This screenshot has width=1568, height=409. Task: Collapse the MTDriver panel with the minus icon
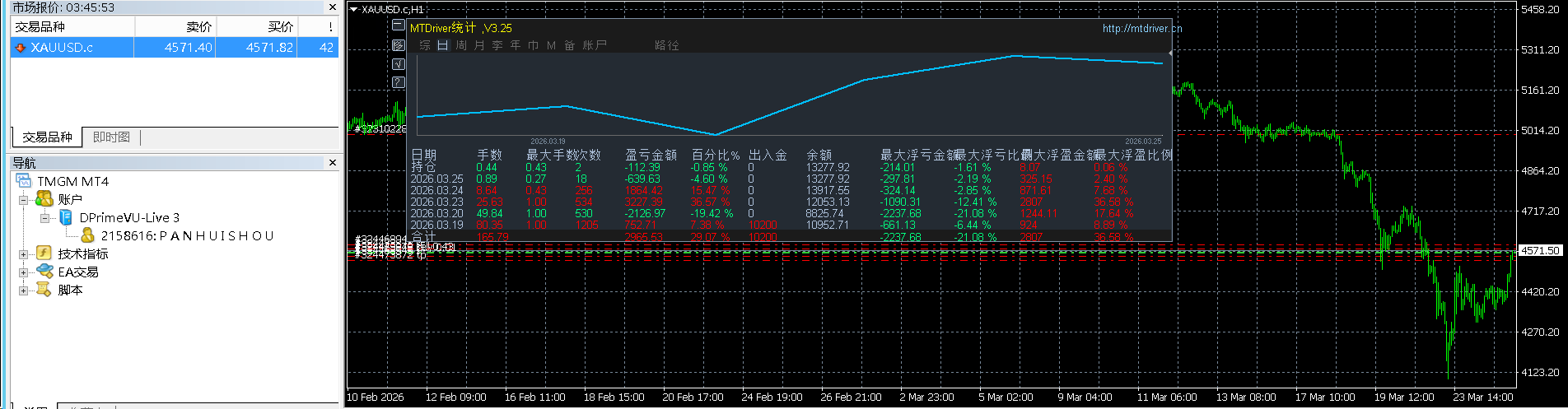click(399, 26)
